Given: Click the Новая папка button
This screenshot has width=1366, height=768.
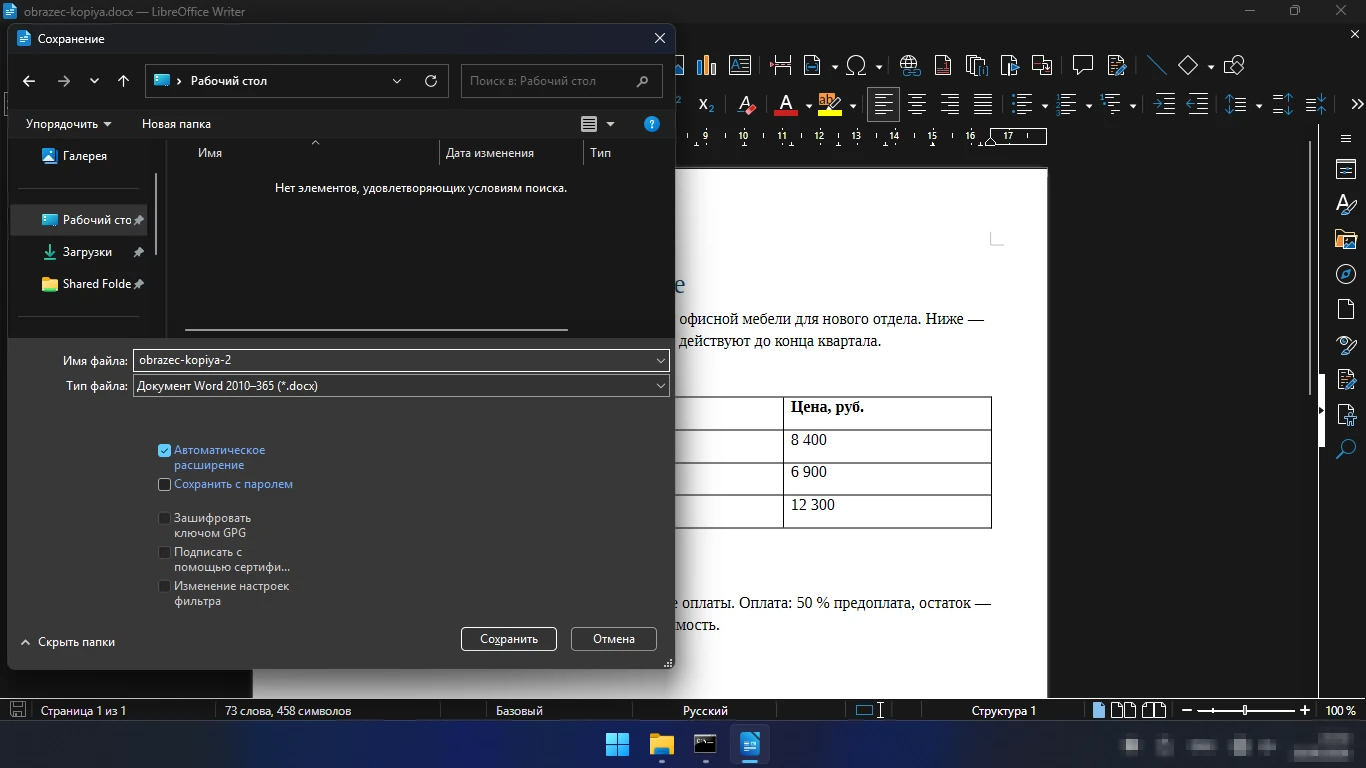Looking at the screenshot, I should pos(176,124).
